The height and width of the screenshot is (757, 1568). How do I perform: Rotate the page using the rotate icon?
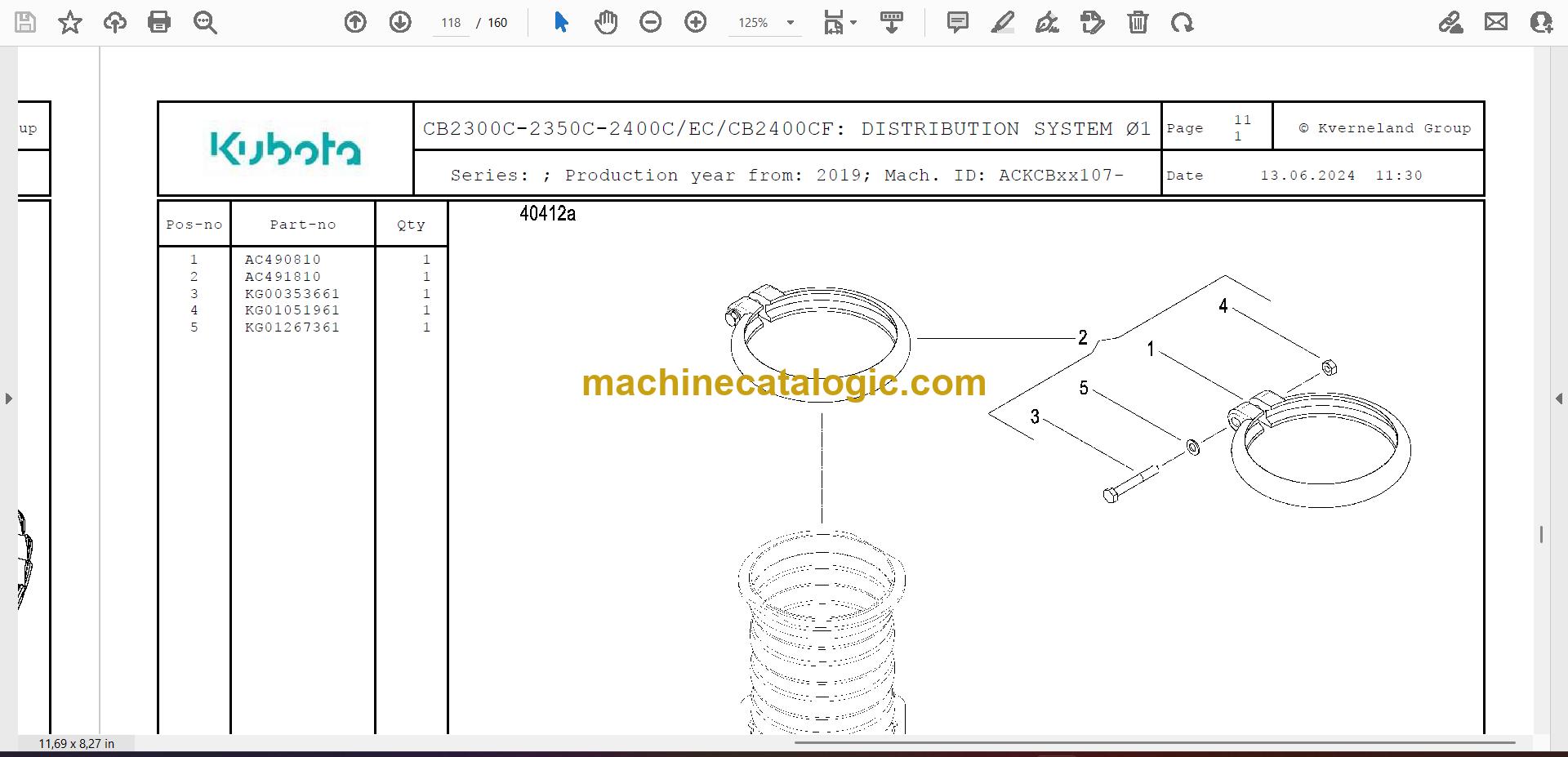(1182, 22)
